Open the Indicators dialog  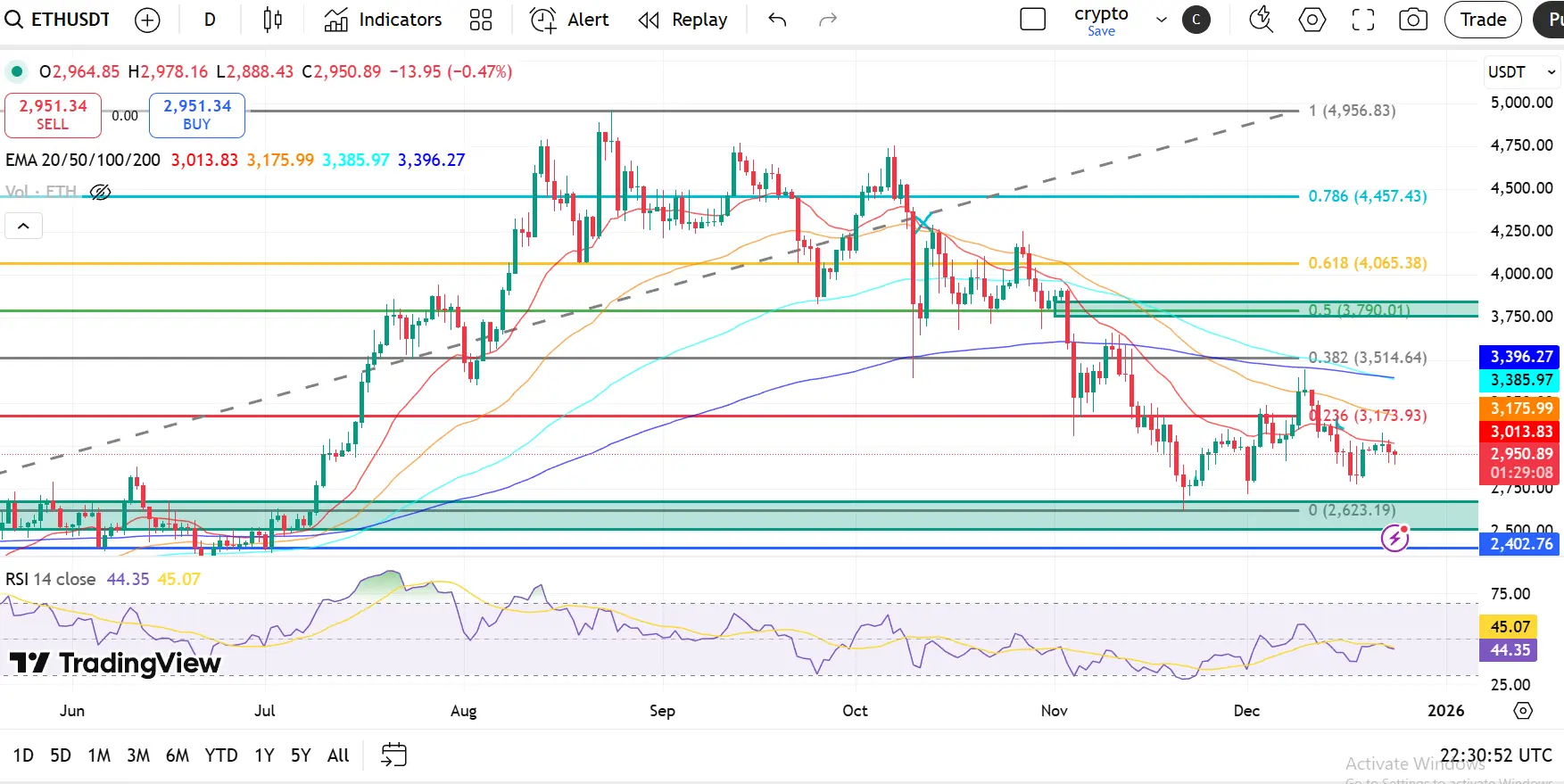click(383, 20)
